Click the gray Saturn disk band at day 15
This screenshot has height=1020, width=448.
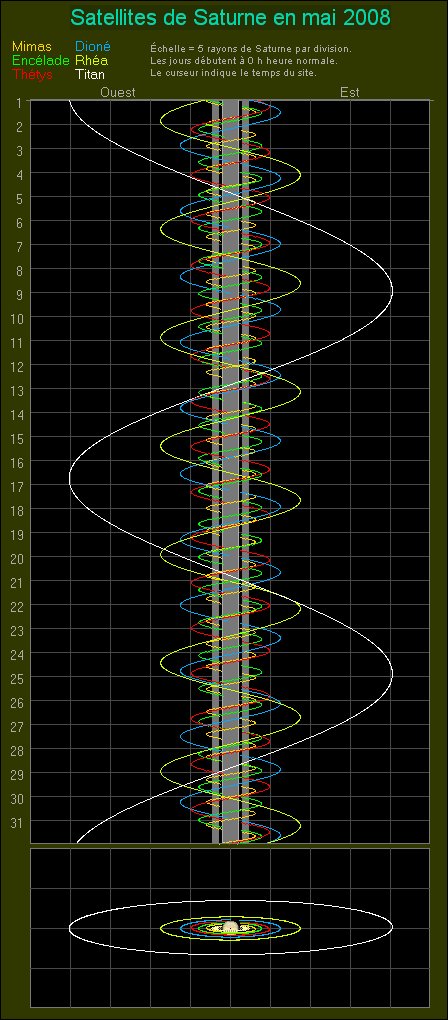tap(230, 439)
